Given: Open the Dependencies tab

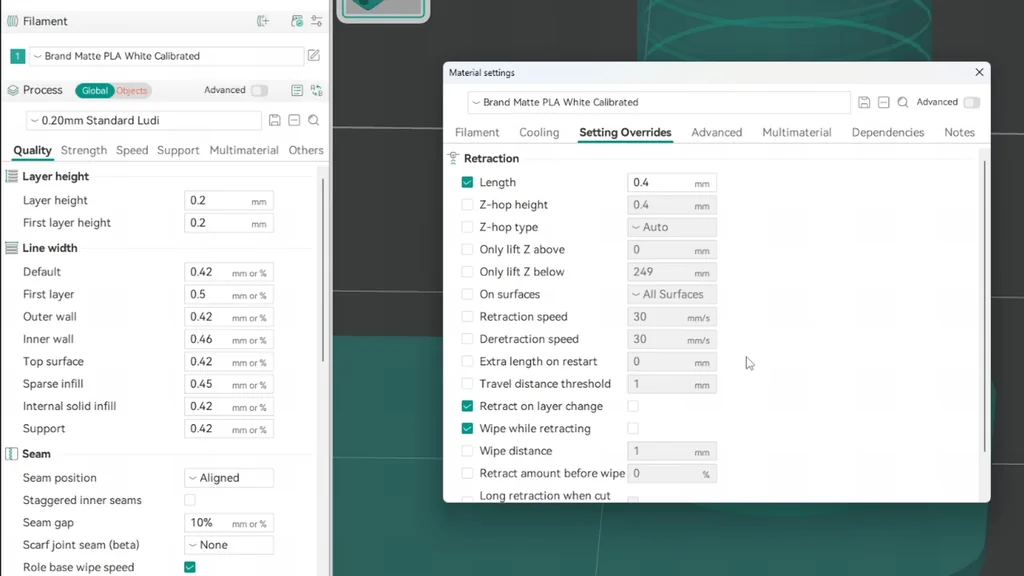Looking at the screenshot, I should (x=888, y=133).
